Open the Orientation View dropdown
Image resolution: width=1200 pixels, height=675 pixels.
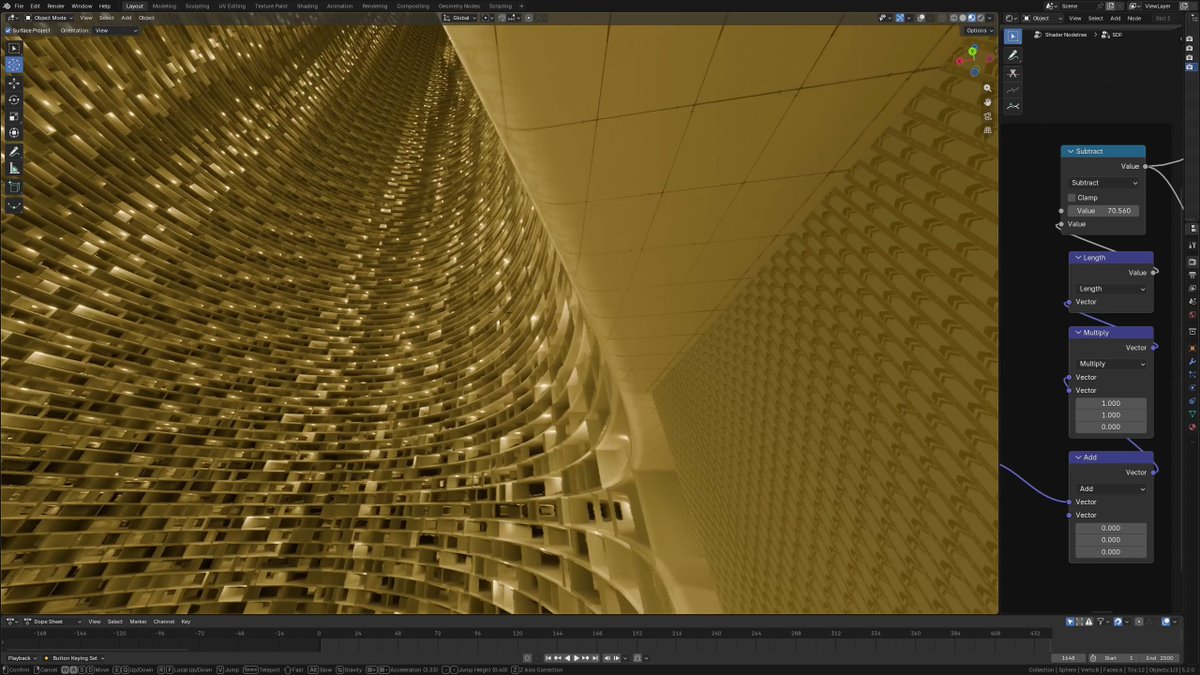pyautogui.click(x=116, y=30)
